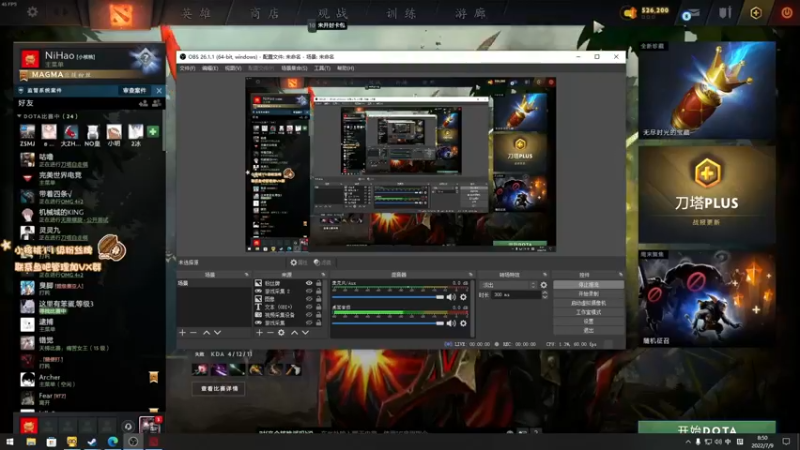The width and height of the screenshot is (800, 450).
Task: Add a friend with the green plus icon
Action: pos(153,132)
